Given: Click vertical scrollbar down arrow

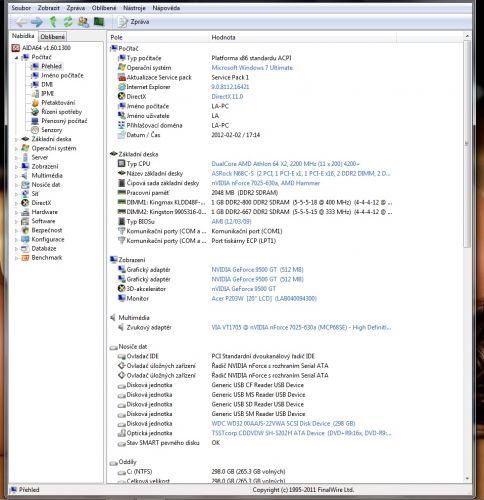Looking at the screenshot, I should [467, 479].
